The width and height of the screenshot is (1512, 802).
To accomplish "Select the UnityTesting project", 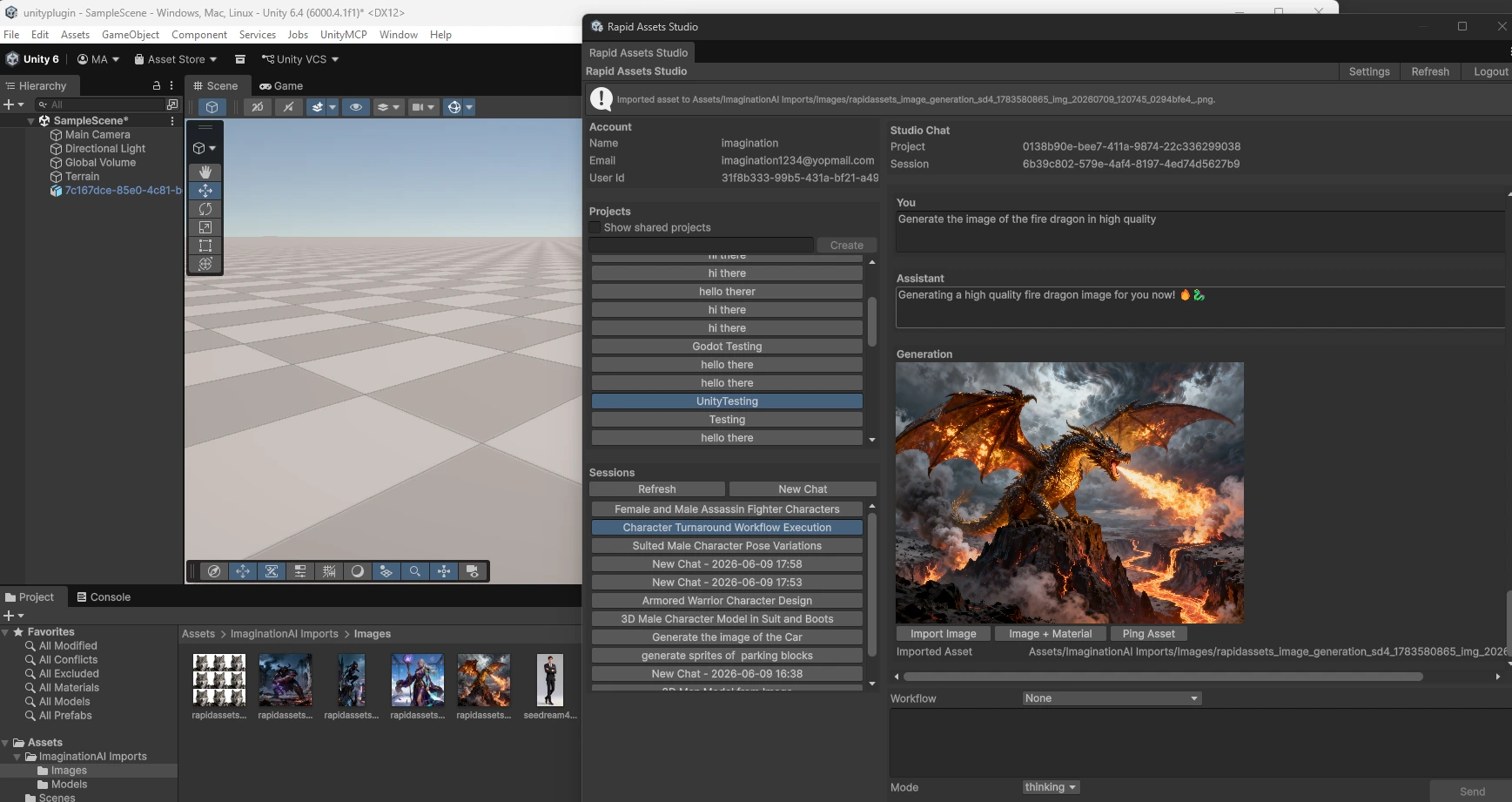I will pyautogui.click(x=727, y=401).
